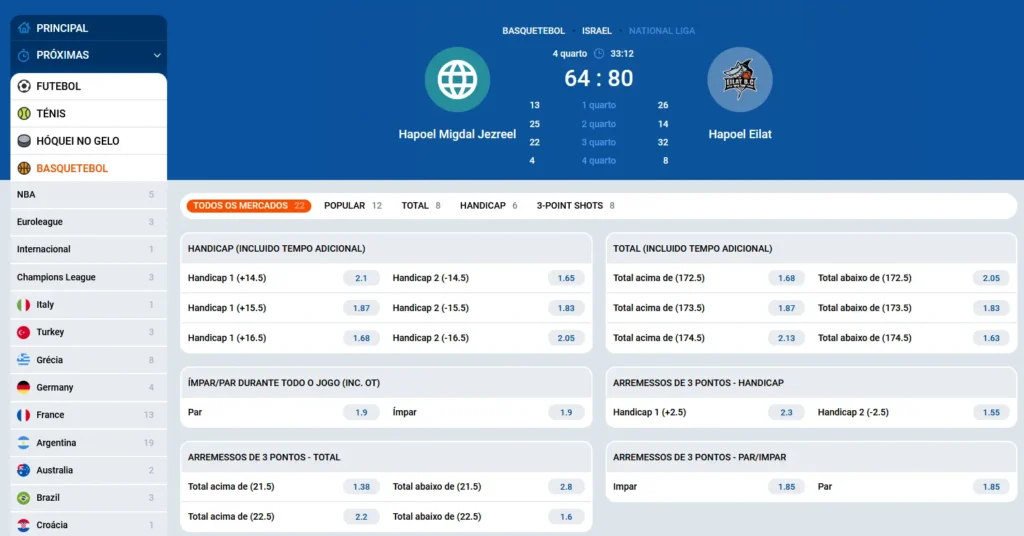
Task: Click the Basquetebol breadcrumb link
Action: click(x=533, y=31)
